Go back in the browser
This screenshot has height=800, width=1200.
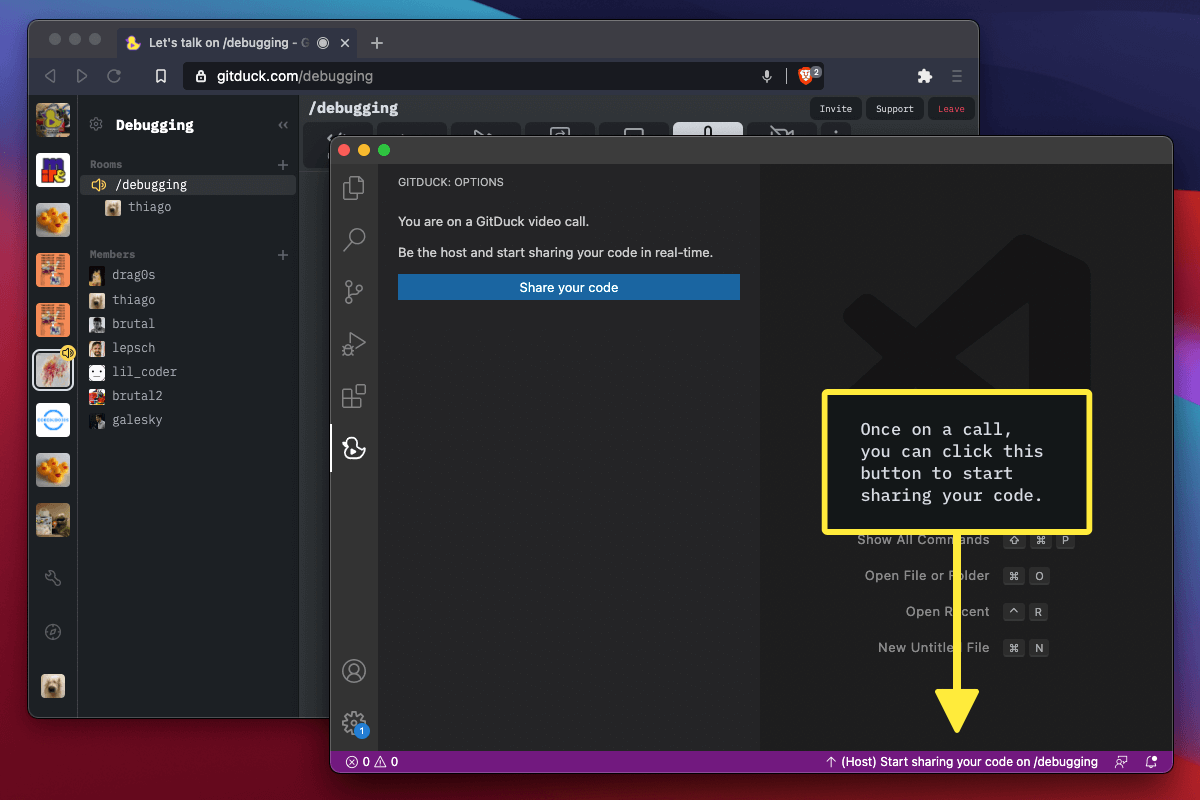click(50, 76)
